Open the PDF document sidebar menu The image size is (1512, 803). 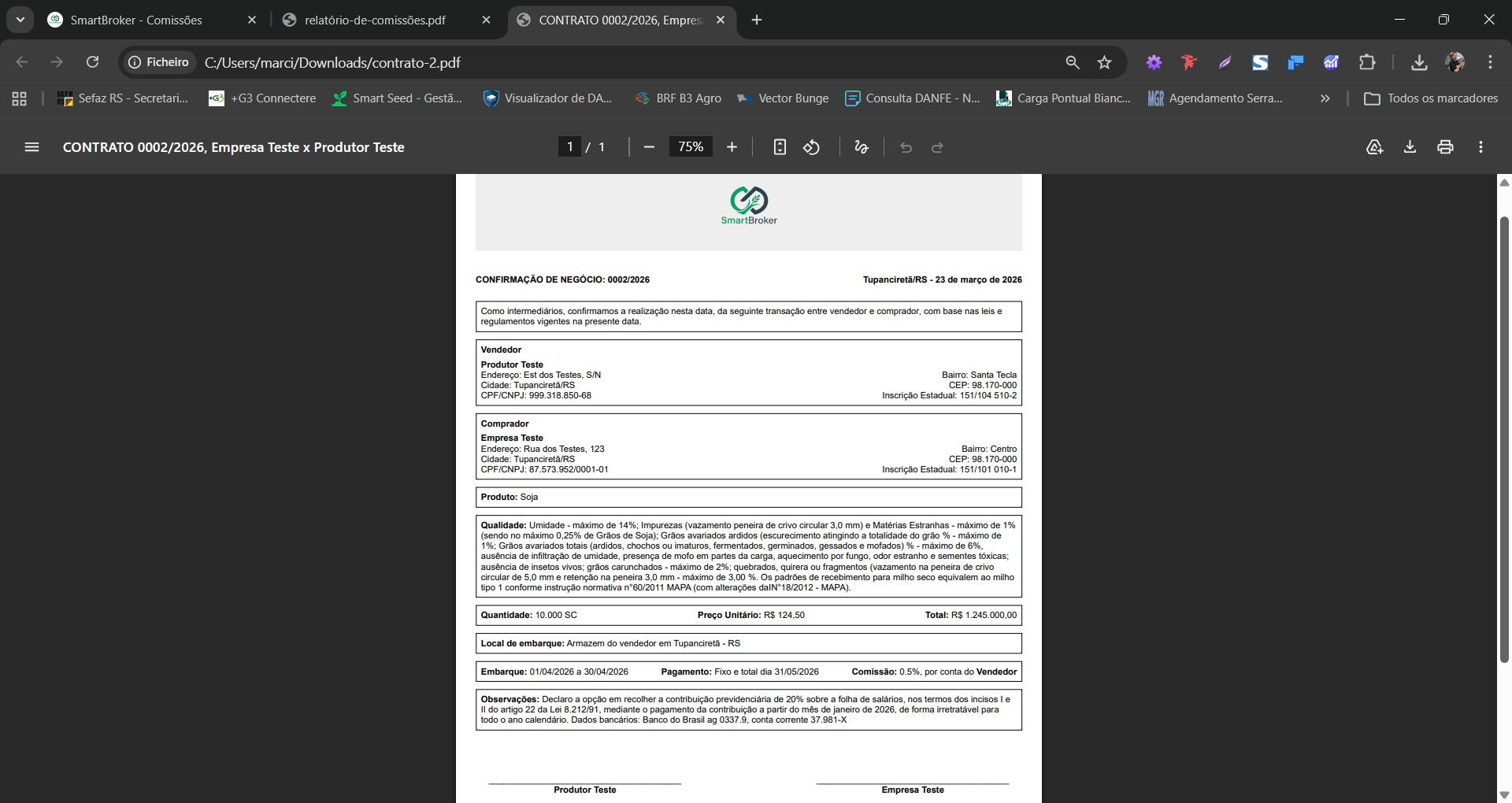tap(31, 147)
